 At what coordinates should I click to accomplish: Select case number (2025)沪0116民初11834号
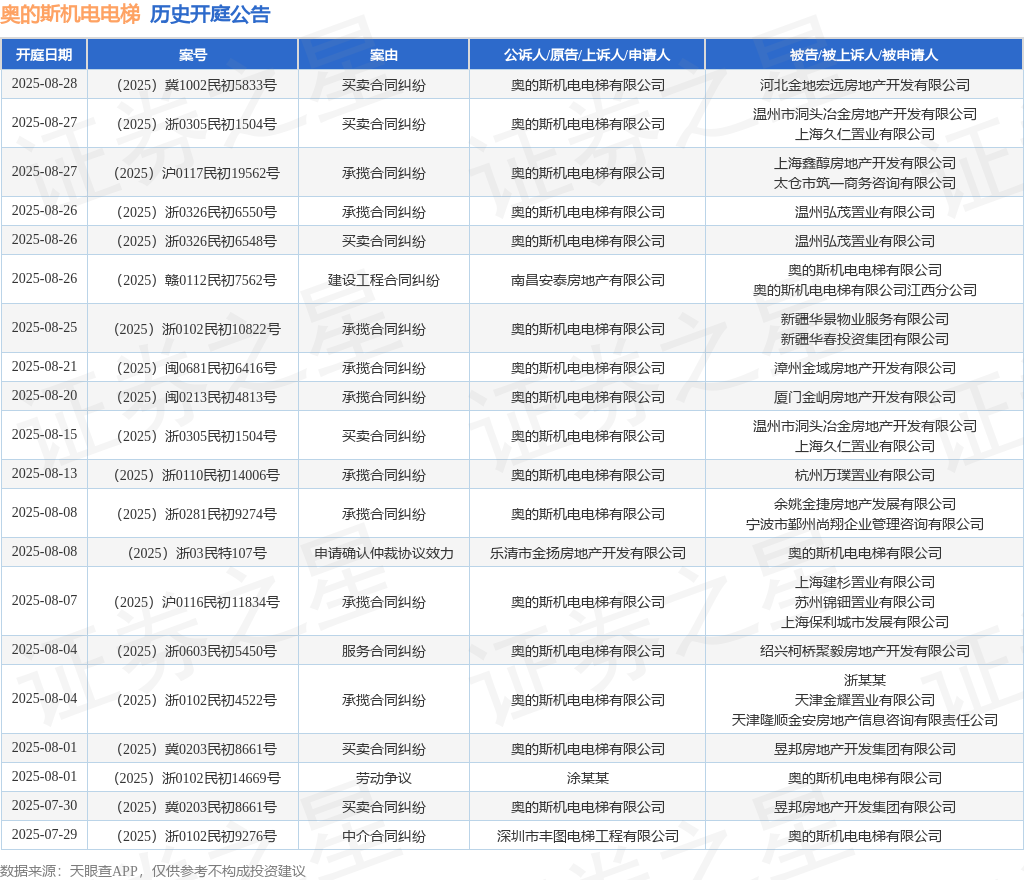tap(196, 602)
